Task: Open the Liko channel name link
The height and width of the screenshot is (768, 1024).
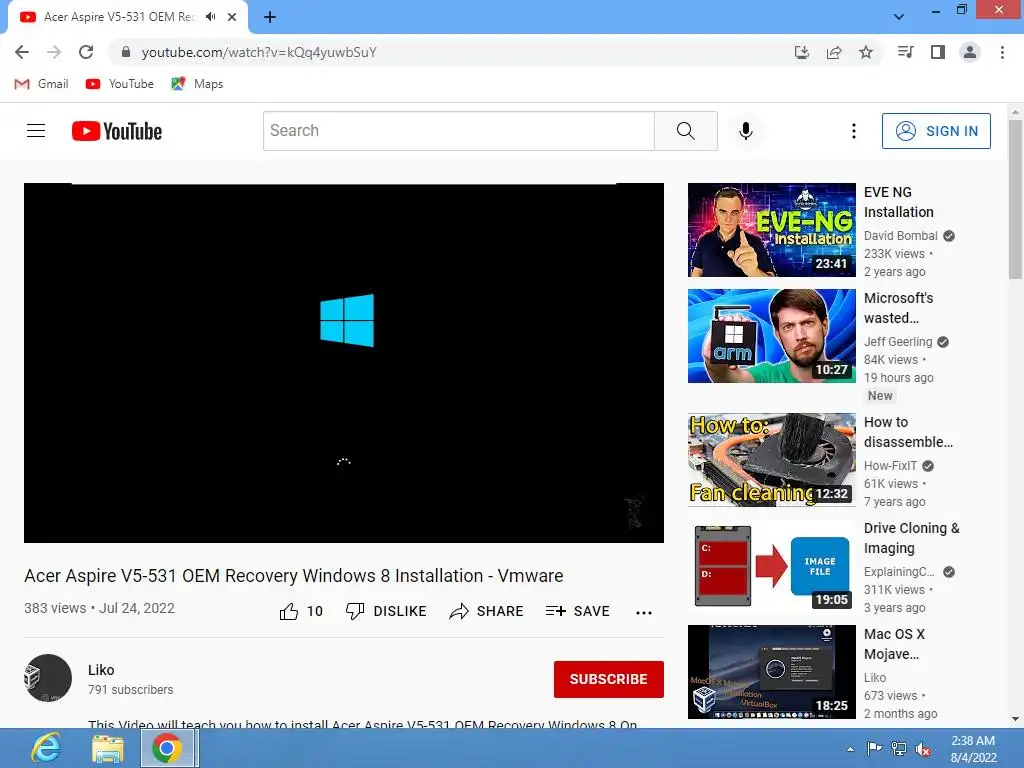Action: (x=101, y=670)
